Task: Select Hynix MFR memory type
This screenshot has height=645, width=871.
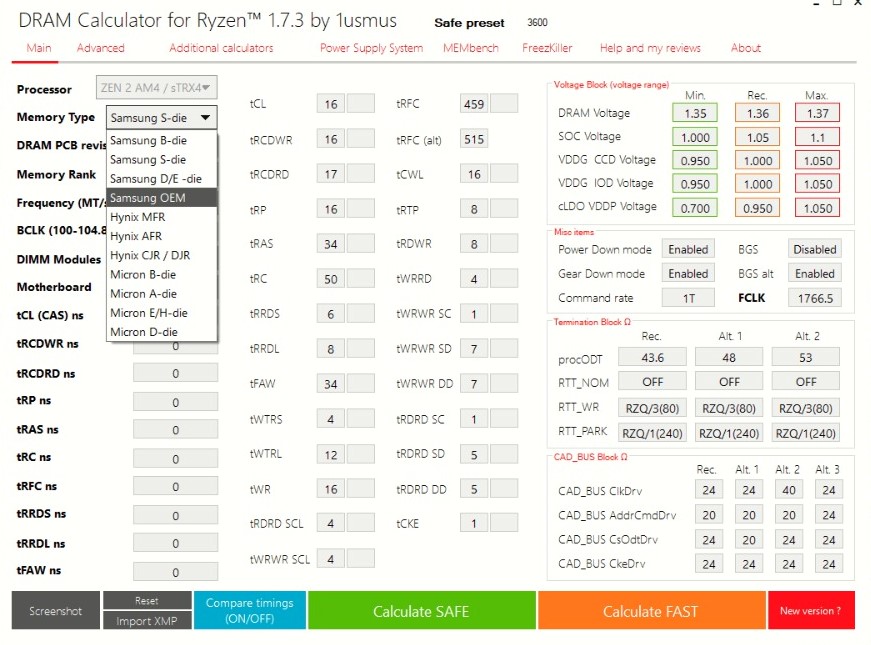Action: 161,217
